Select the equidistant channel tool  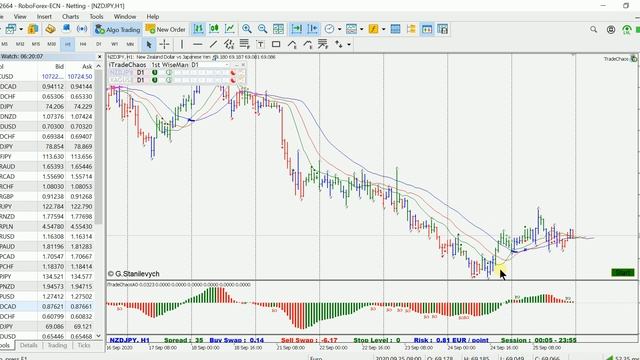pos(229,44)
